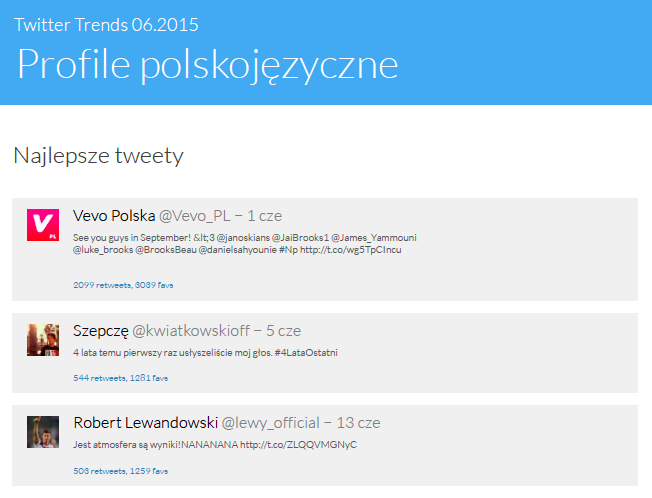The width and height of the screenshot is (652, 498).
Task: Open the 508 retweets, 1259 favs link
Action: pyautogui.click(x=120, y=470)
